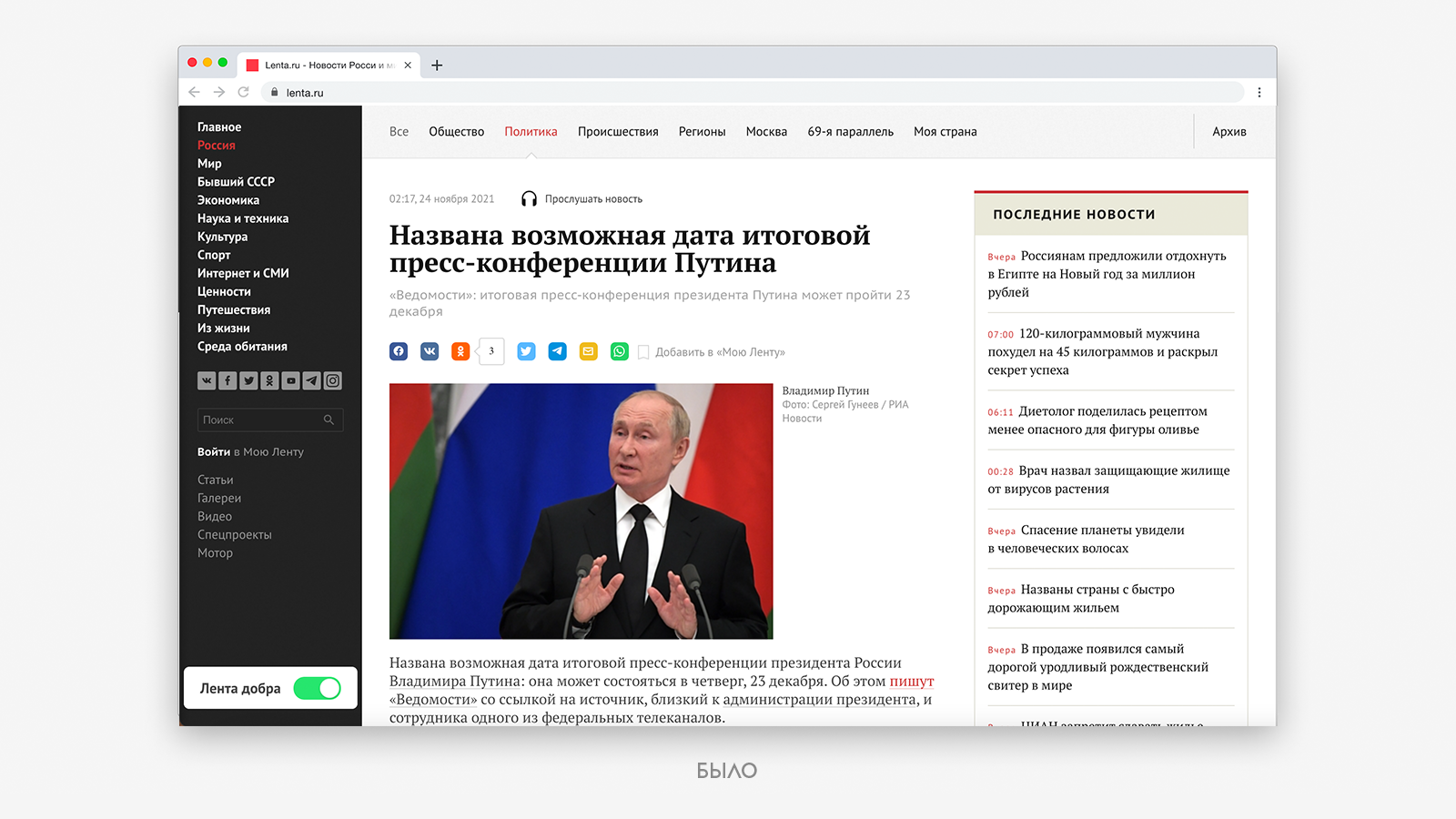Open a new browser tab
Image resolution: width=1456 pixels, height=819 pixels.
pyautogui.click(x=437, y=66)
